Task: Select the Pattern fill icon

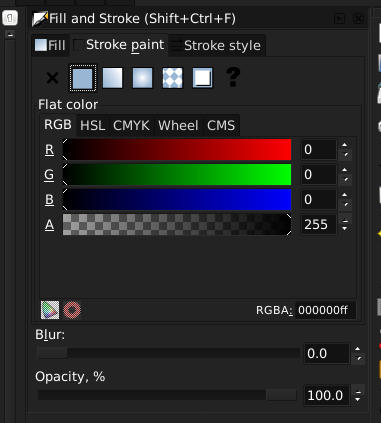Action: [172, 78]
